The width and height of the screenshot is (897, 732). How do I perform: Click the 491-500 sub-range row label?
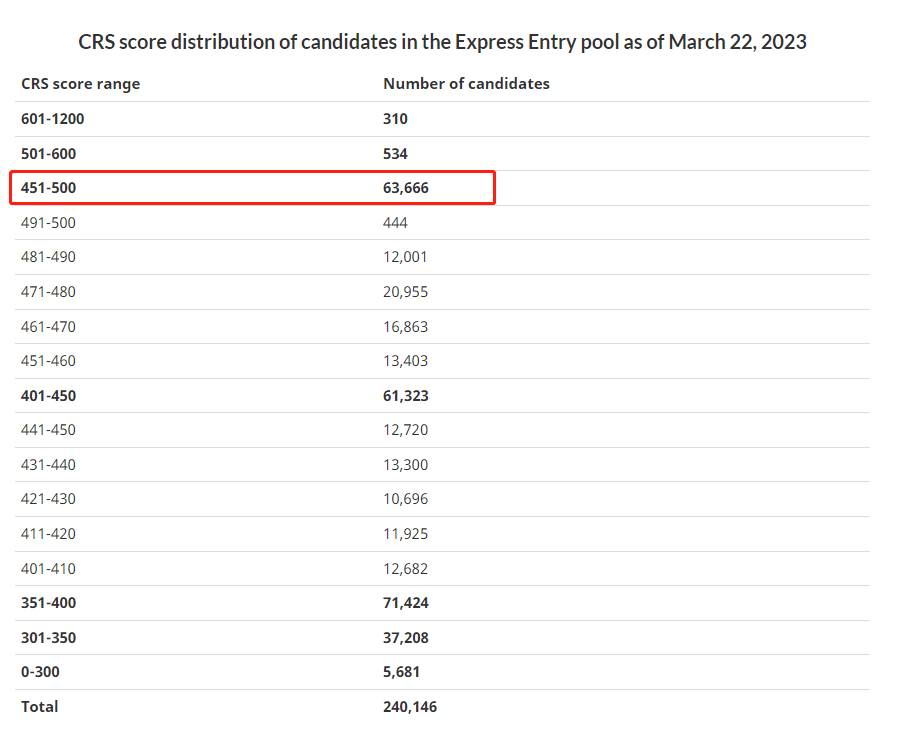[x=48, y=223]
